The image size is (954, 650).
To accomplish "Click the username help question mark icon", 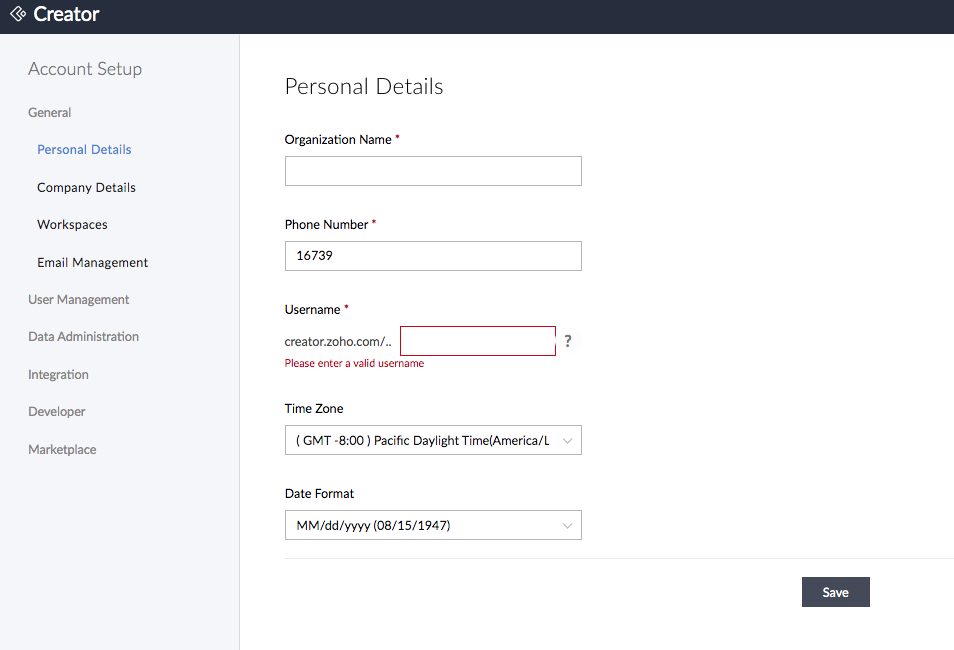I will (x=568, y=341).
